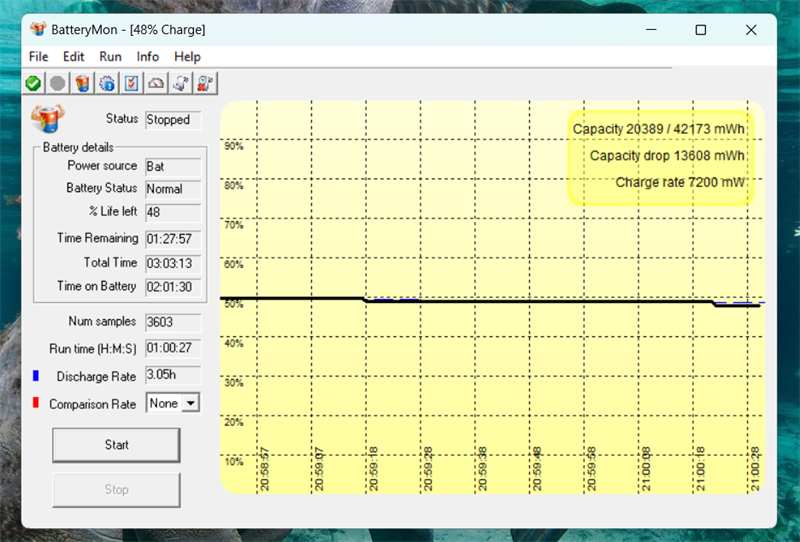Open the Info menu

[x=147, y=57]
